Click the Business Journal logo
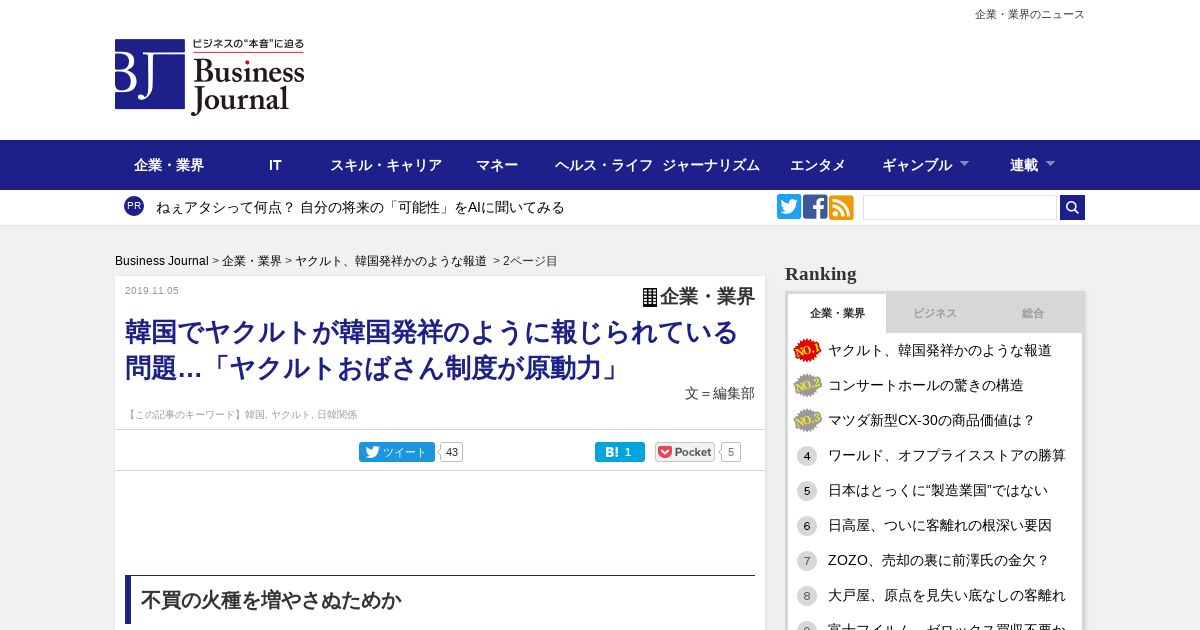 coord(210,77)
